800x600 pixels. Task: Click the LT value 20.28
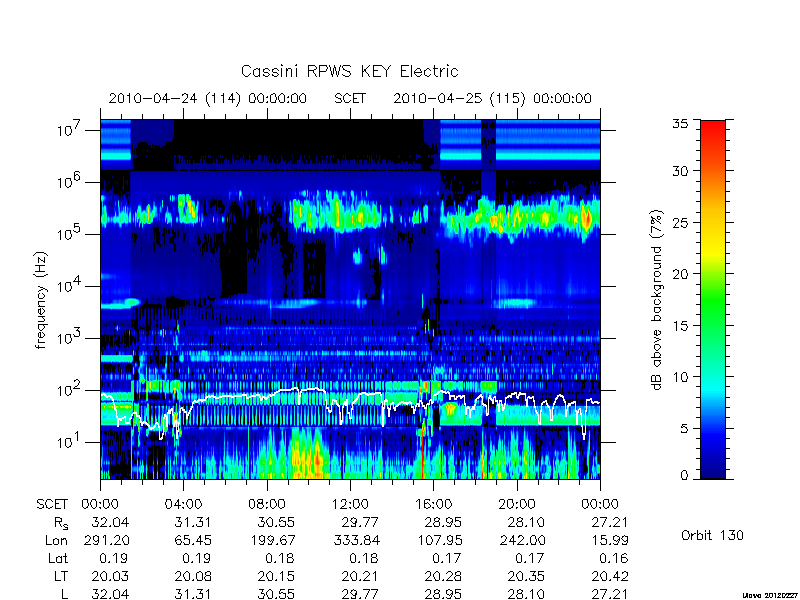tap(443, 576)
